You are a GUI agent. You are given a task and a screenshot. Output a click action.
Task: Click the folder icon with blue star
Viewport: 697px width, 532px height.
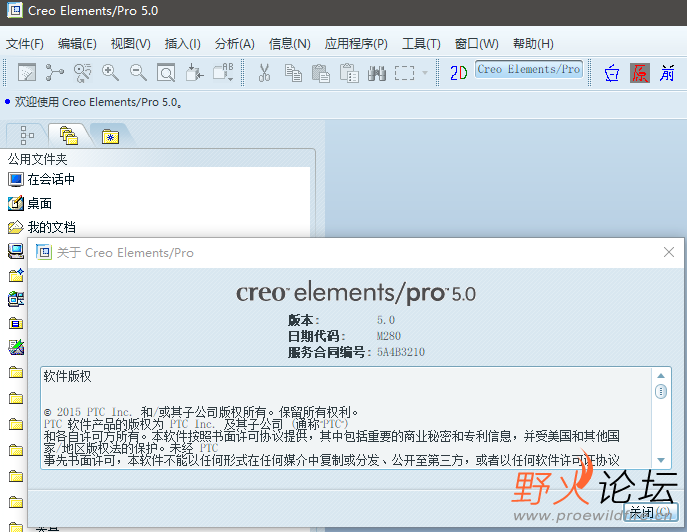(x=16, y=276)
